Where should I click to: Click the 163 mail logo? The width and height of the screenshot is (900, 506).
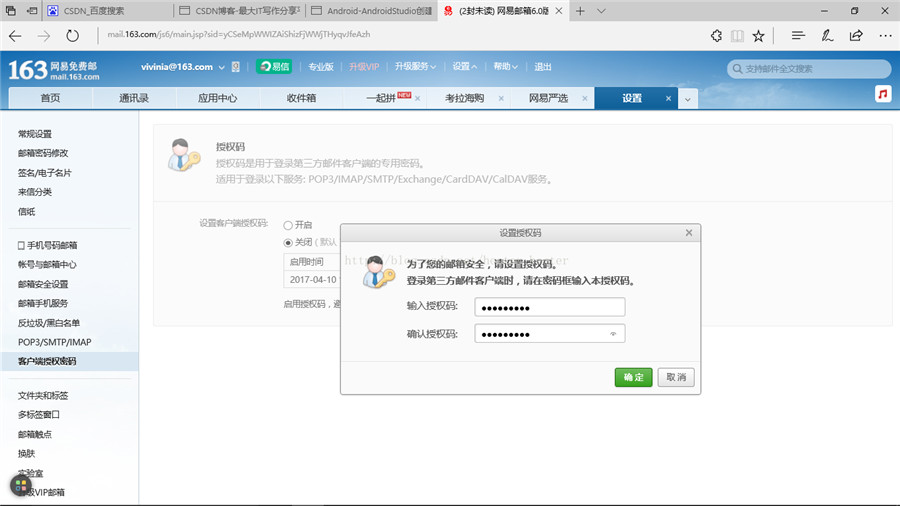[x=53, y=70]
